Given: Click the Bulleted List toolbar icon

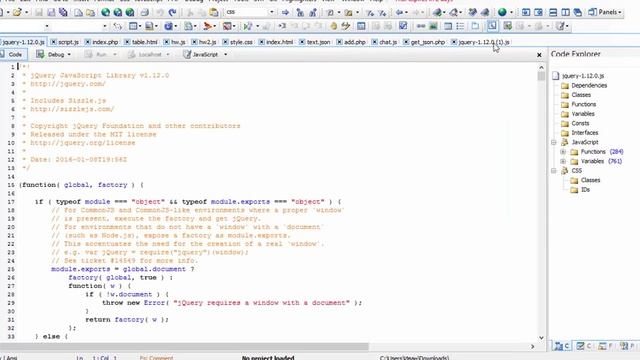Looking at the screenshot, I should coord(460,26).
